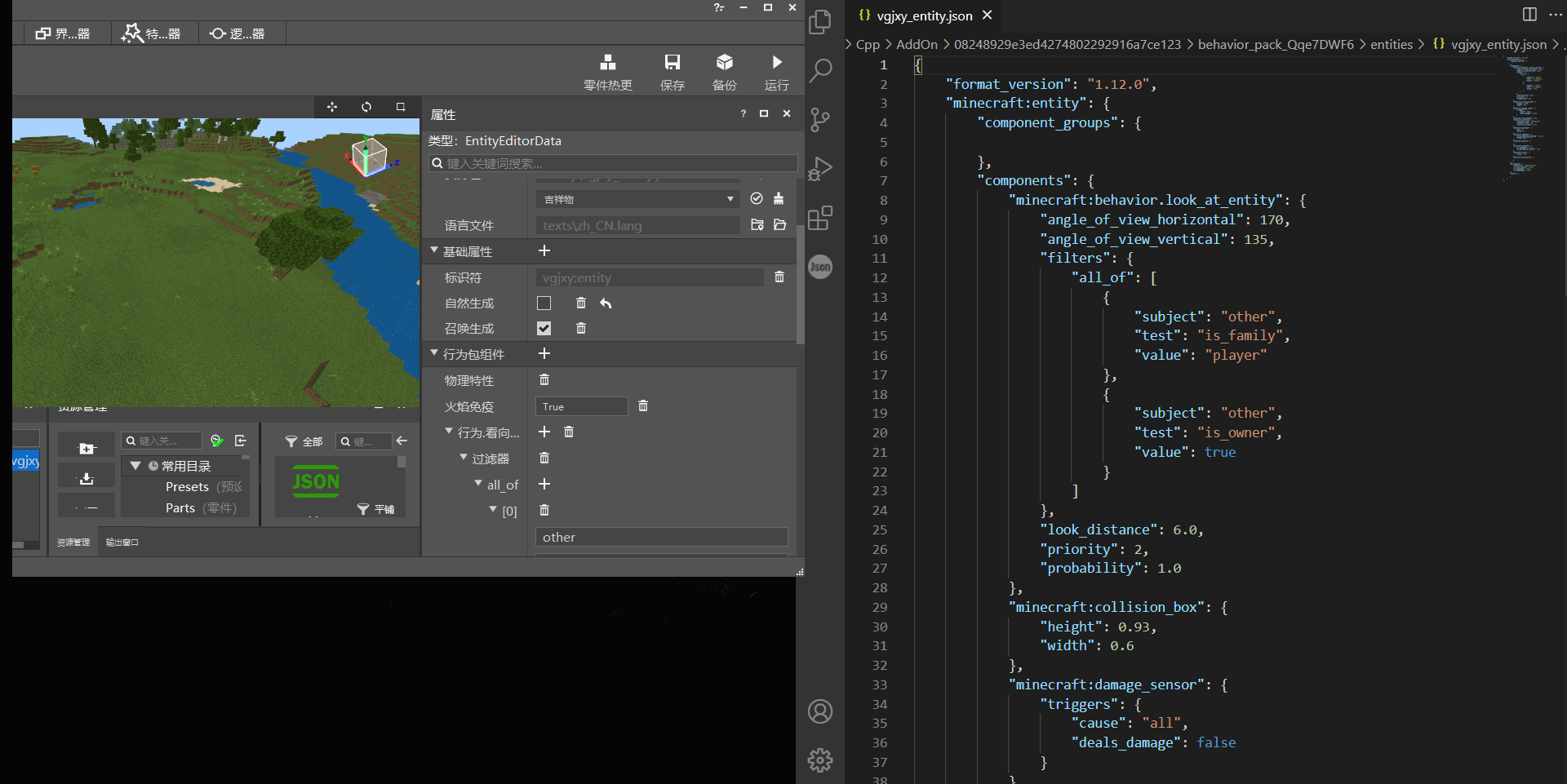Collapse the 基础属性 section
Screen dimensions: 1567x784
[434, 250]
